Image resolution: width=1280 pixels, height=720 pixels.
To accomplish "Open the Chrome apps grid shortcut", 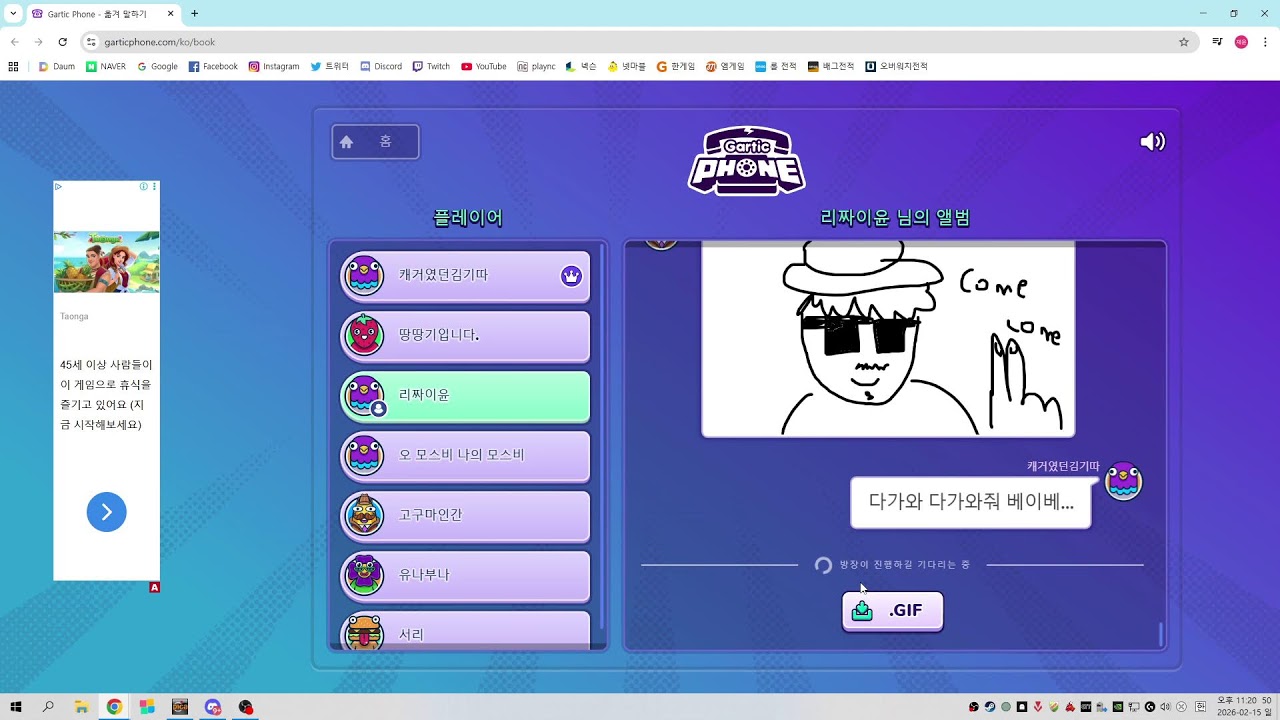I will (13, 67).
